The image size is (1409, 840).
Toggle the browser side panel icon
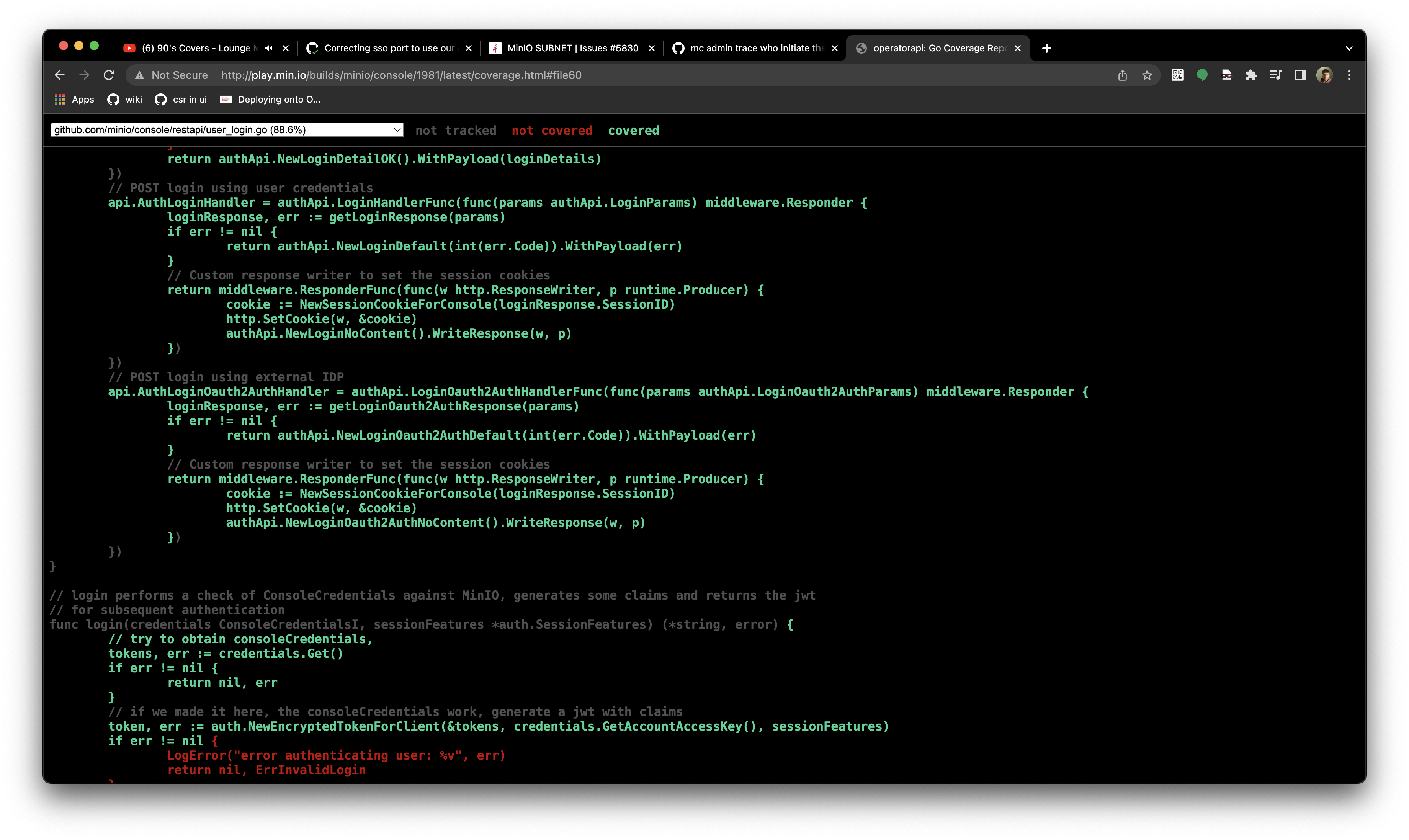tap(1300, 75)
